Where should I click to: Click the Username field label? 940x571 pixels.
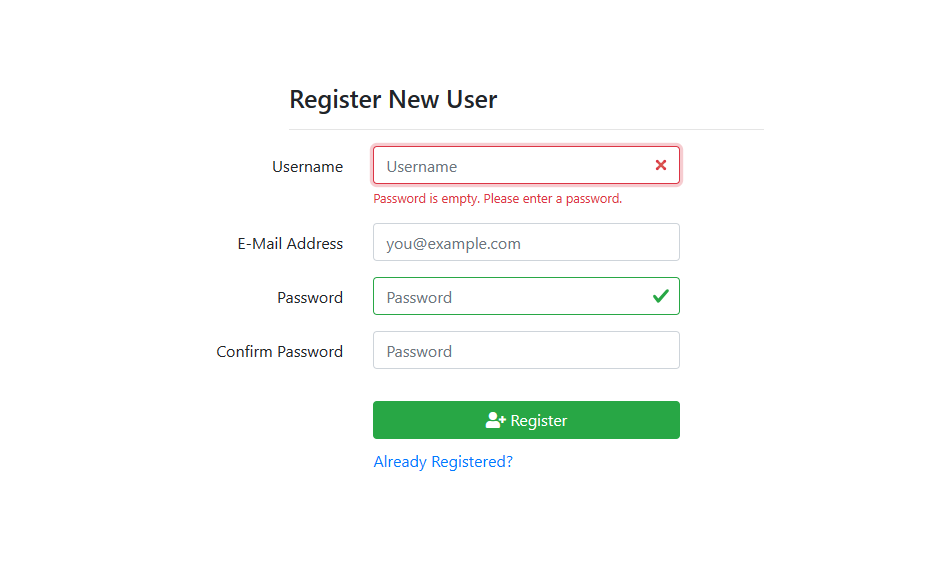(308, 166)
